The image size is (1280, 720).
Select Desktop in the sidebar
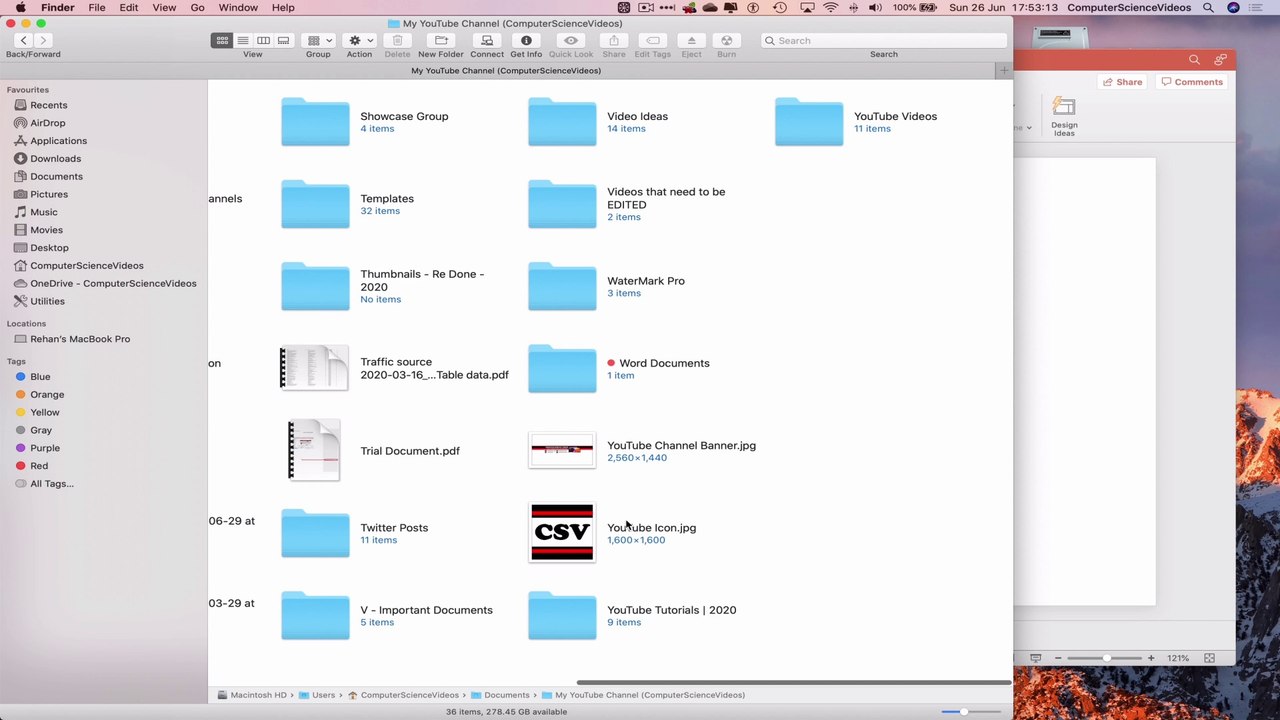pyautogui.click(x=49, y=248)
